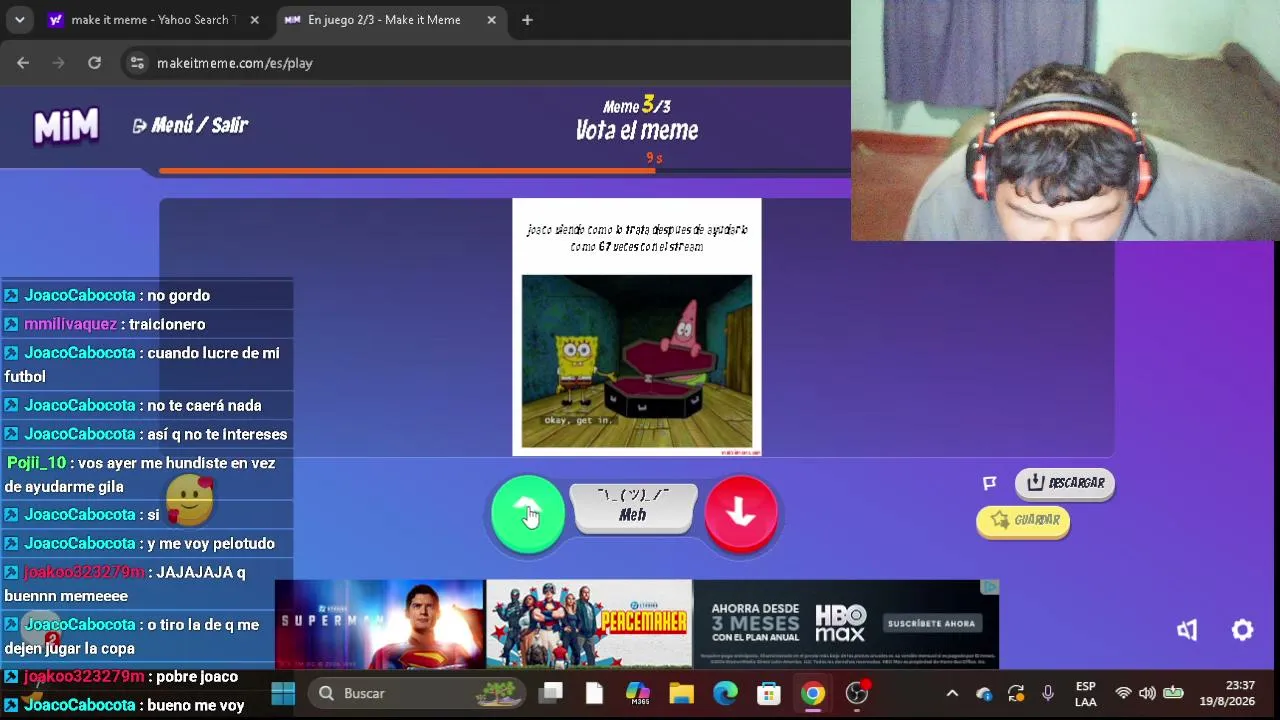The width and height of the screenshot is (1280, 720).
Task: Click the microphone tray icon
Action: tap(1048, 693)
